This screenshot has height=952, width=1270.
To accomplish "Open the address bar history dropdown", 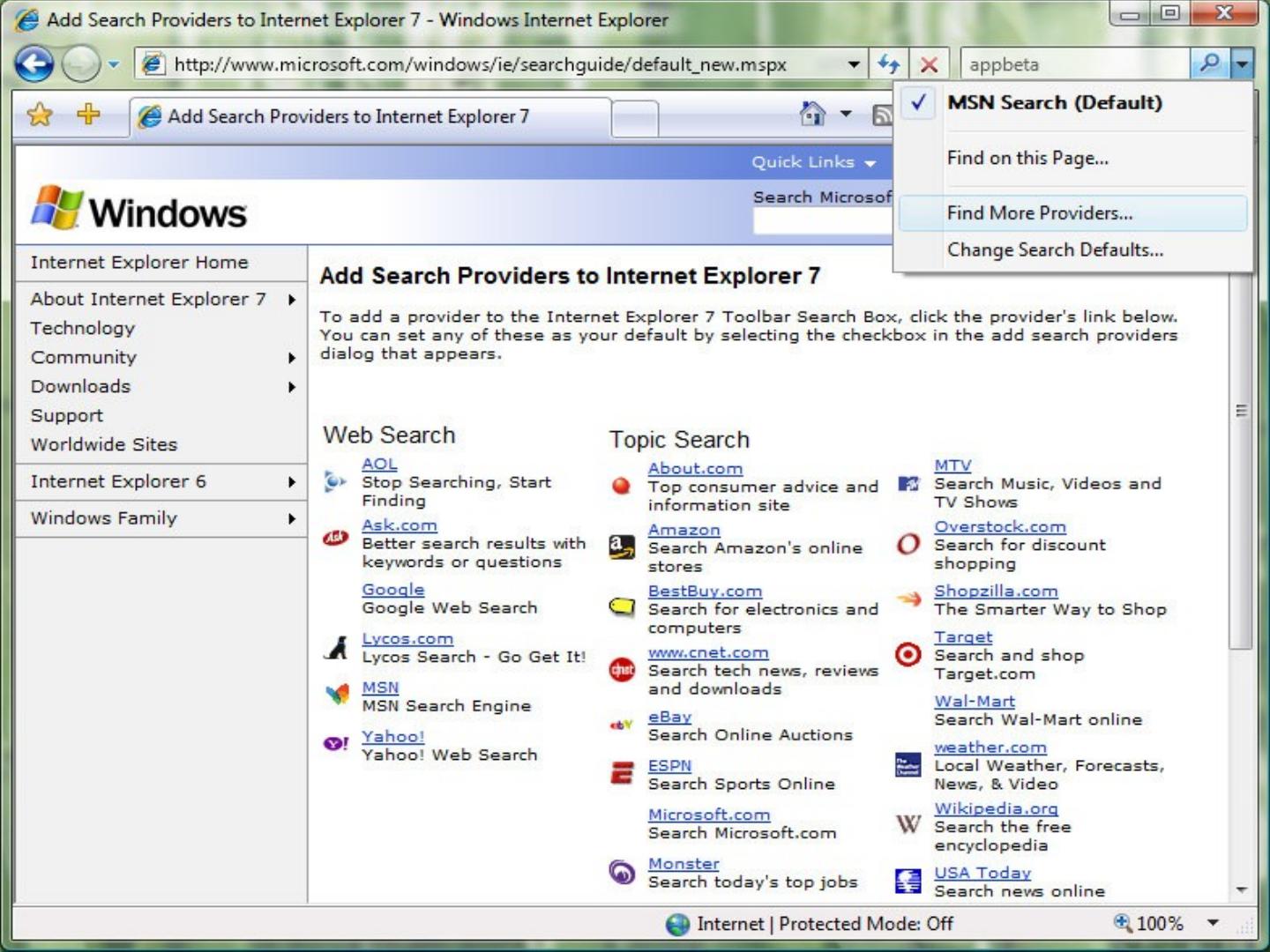I will click(853, 64).
